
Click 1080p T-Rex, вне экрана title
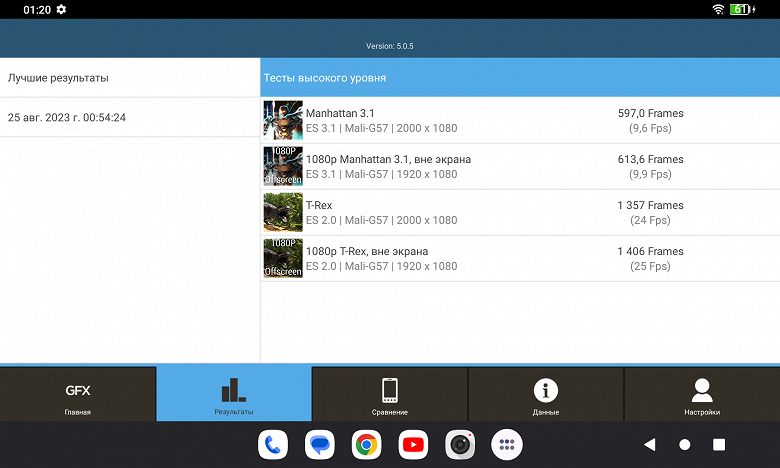click(x=367, y=251)
